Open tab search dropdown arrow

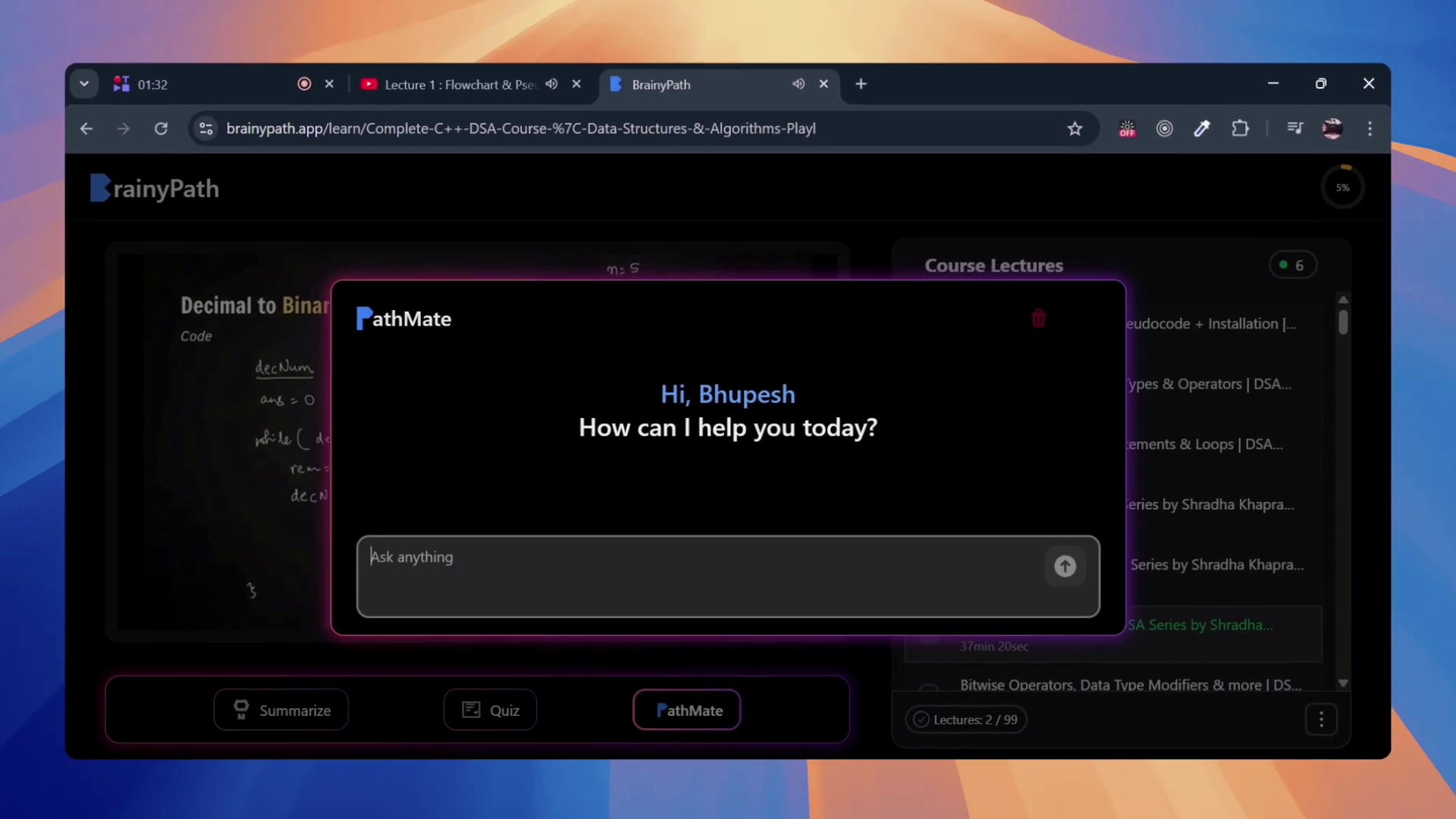tap(84, 84)
